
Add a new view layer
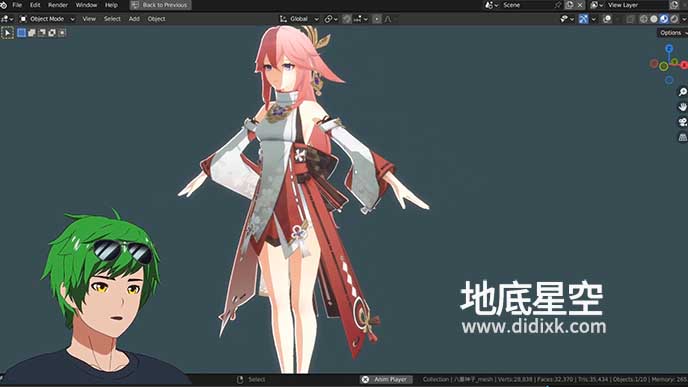[x=674, y=5]
